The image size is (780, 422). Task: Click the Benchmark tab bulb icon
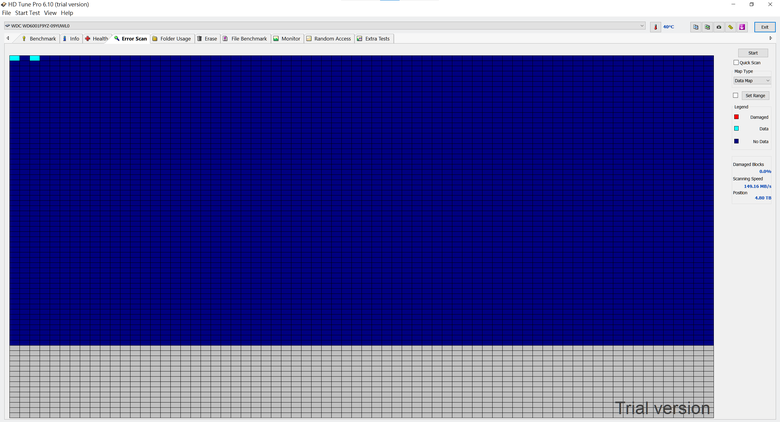(23, 38)
